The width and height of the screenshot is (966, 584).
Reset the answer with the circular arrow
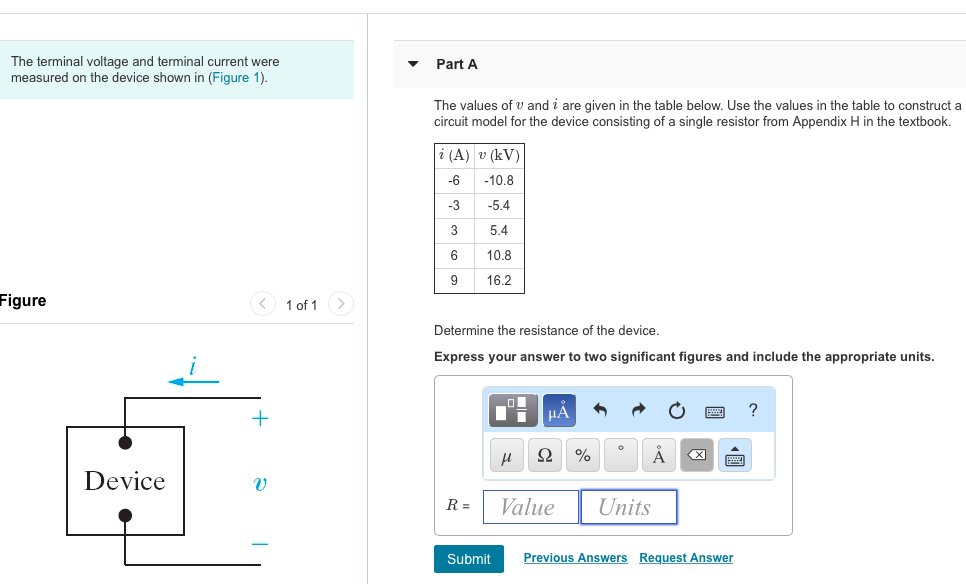pyautogui.click(x=676, y=410)
